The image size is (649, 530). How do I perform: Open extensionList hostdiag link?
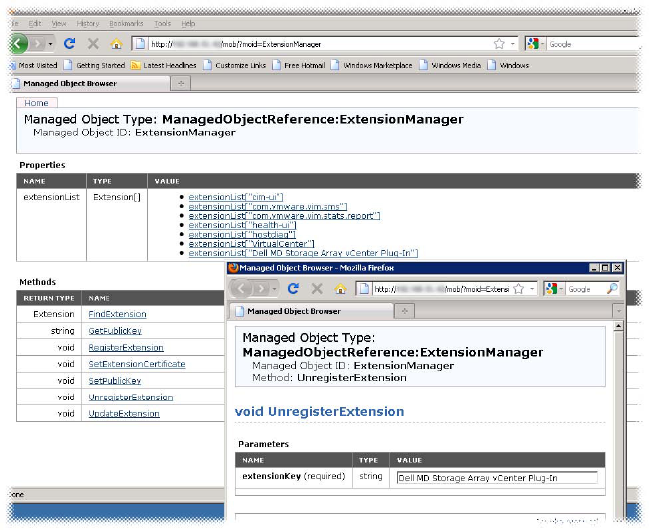click(242, 234)
